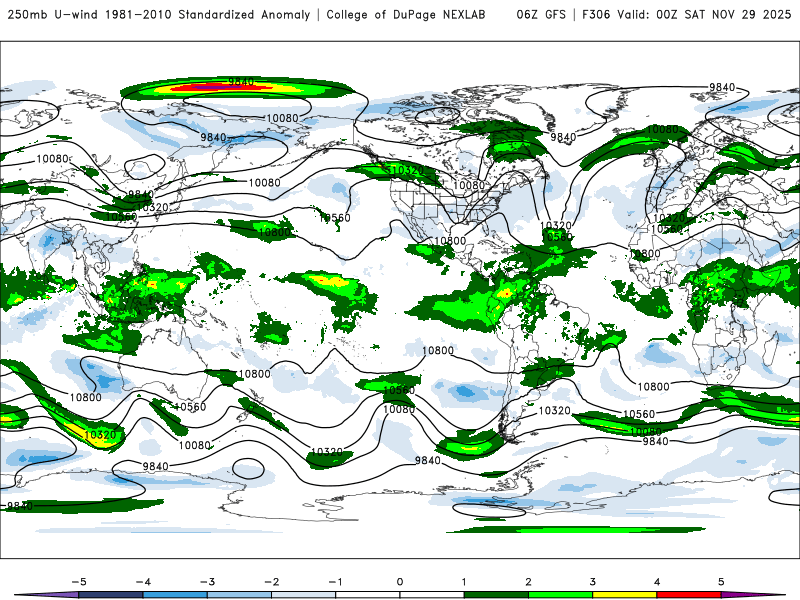Click the colorbar tick label '4'
This screenshot has height=600, width=800.
point(657,582)
